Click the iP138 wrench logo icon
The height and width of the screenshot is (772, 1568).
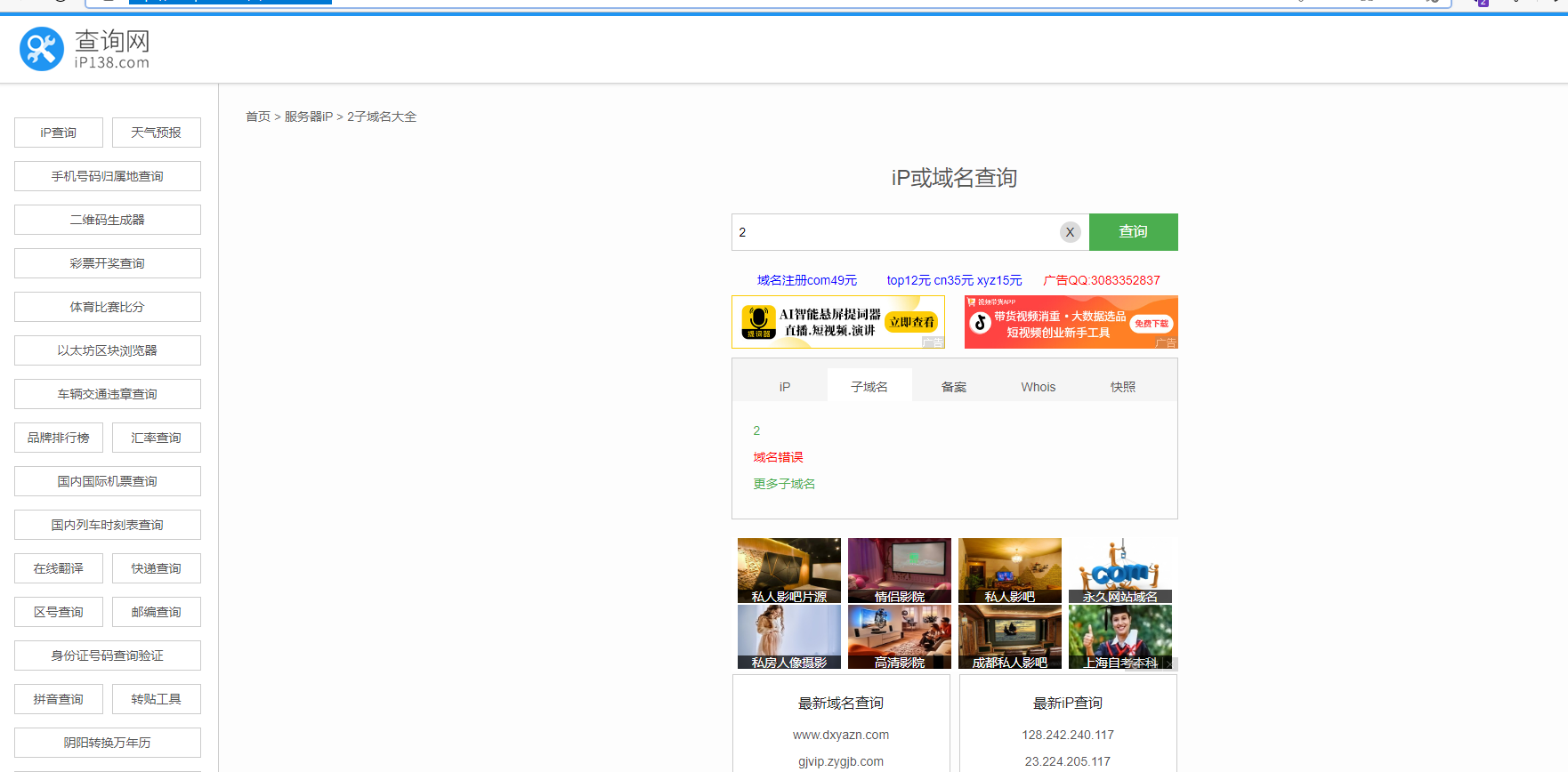tap(42, 49)
